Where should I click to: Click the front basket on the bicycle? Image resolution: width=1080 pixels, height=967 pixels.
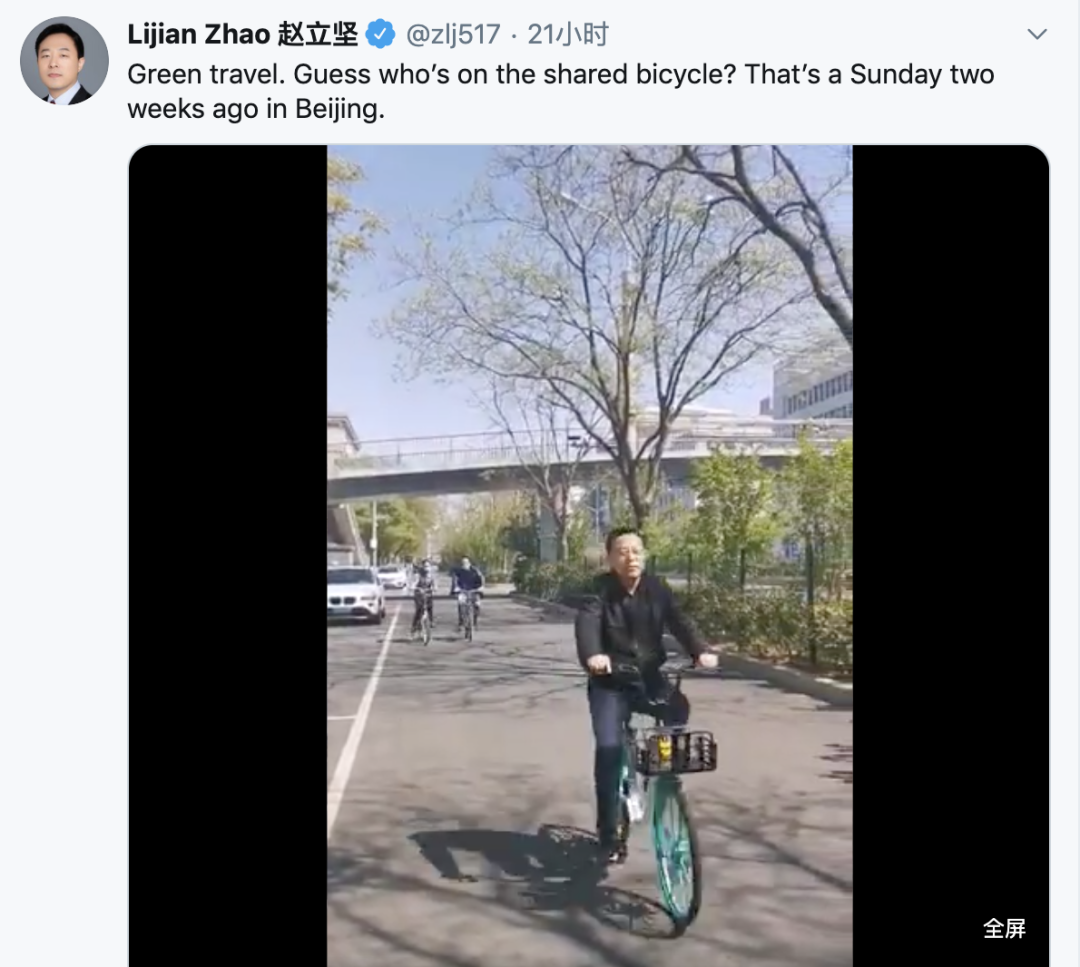coord(676,751)
